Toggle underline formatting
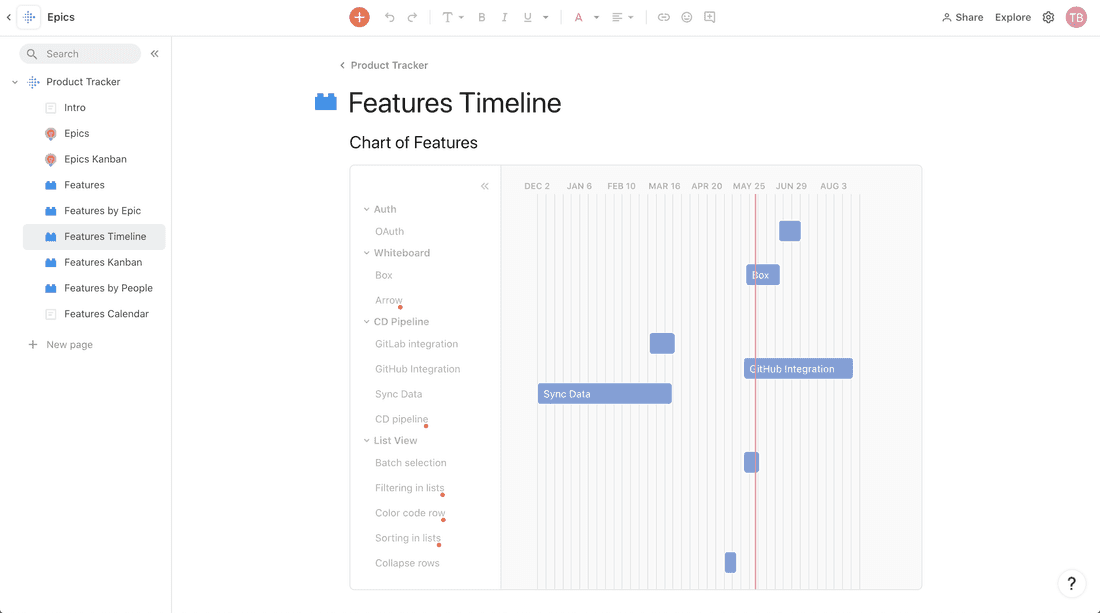The image size is (1100, 613). (x=528, y=17)
